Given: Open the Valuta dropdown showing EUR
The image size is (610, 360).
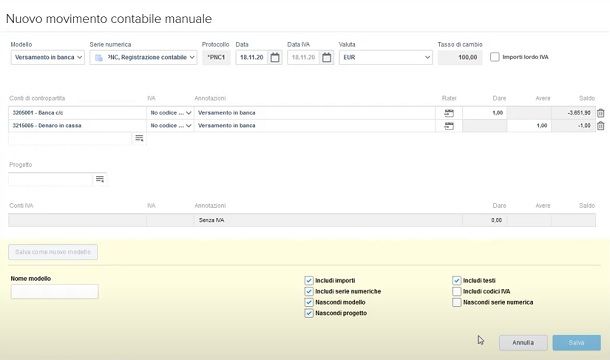Looking at the screenshot, I should pos(386,57).
